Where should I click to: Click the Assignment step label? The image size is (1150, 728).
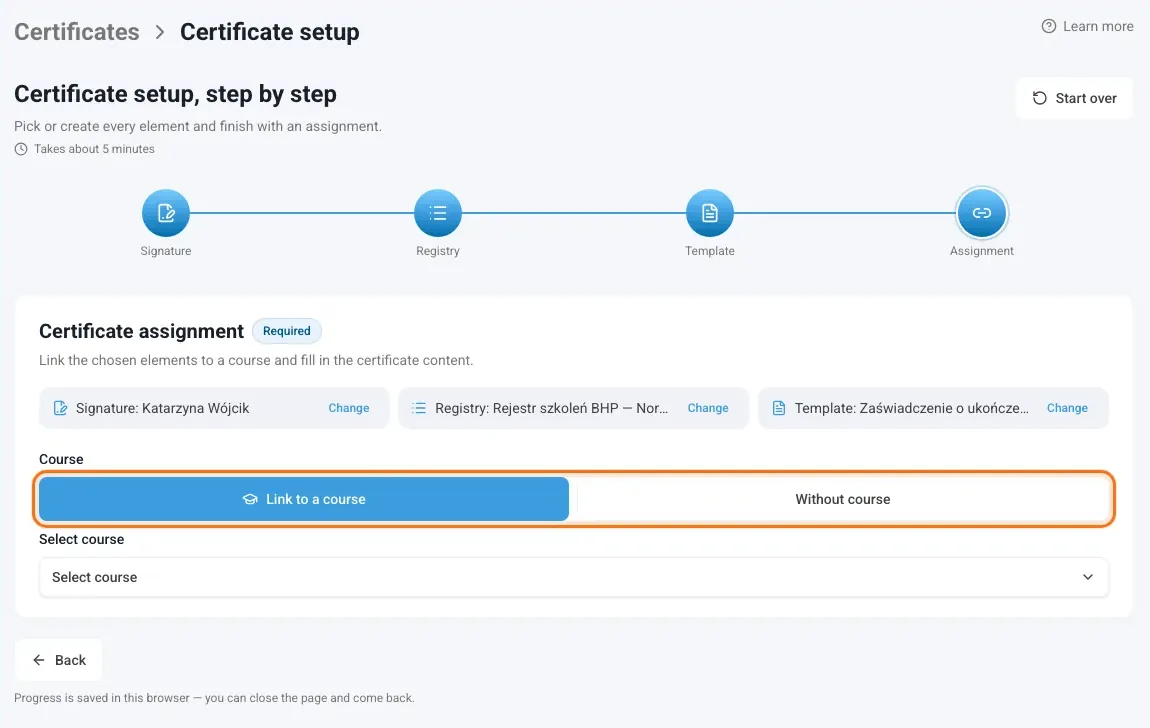click(x=981, y=251)
